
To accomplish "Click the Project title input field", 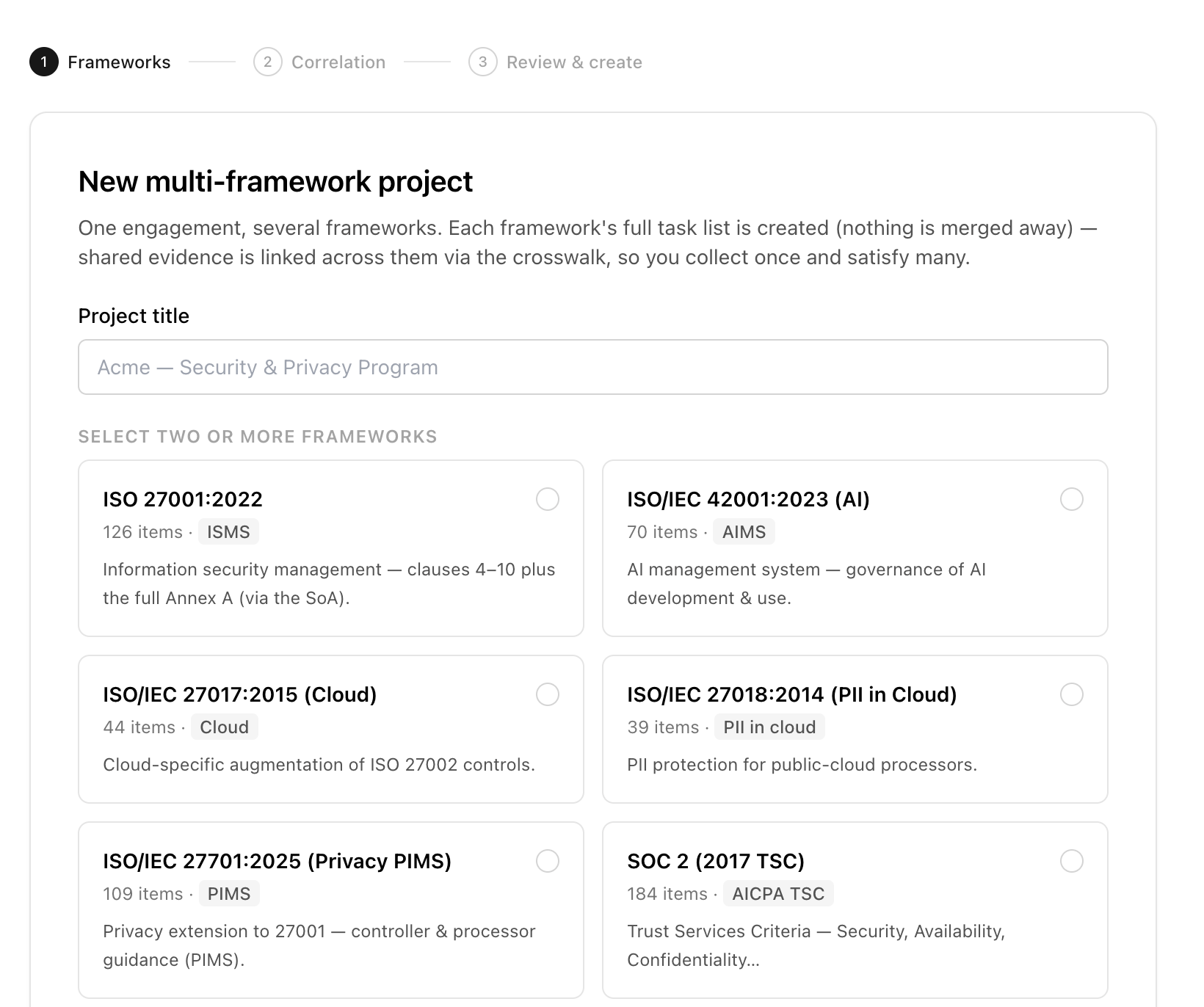I will tap(593, 367).
